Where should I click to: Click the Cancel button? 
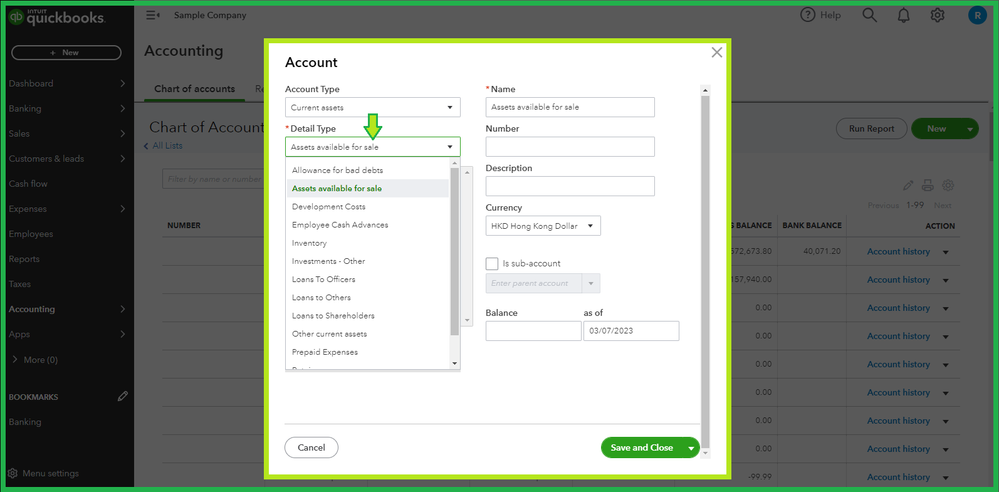point(312,447)
